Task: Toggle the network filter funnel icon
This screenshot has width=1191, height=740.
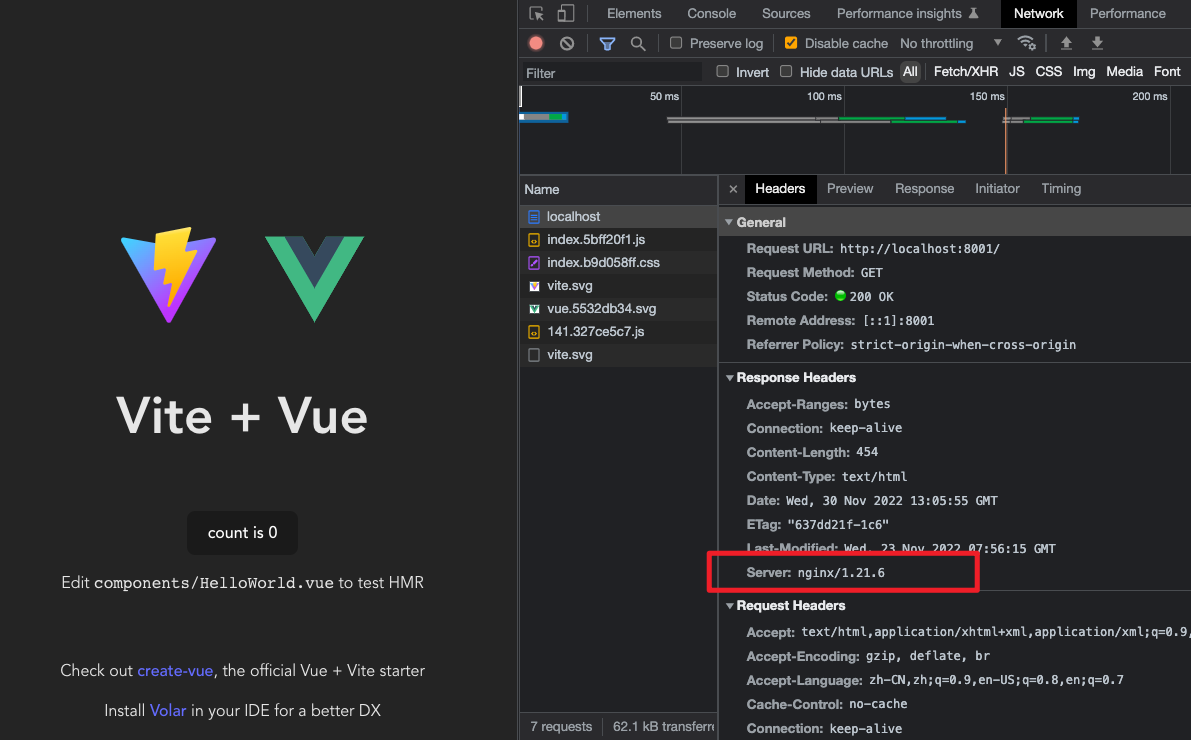Action: point(607,43)
